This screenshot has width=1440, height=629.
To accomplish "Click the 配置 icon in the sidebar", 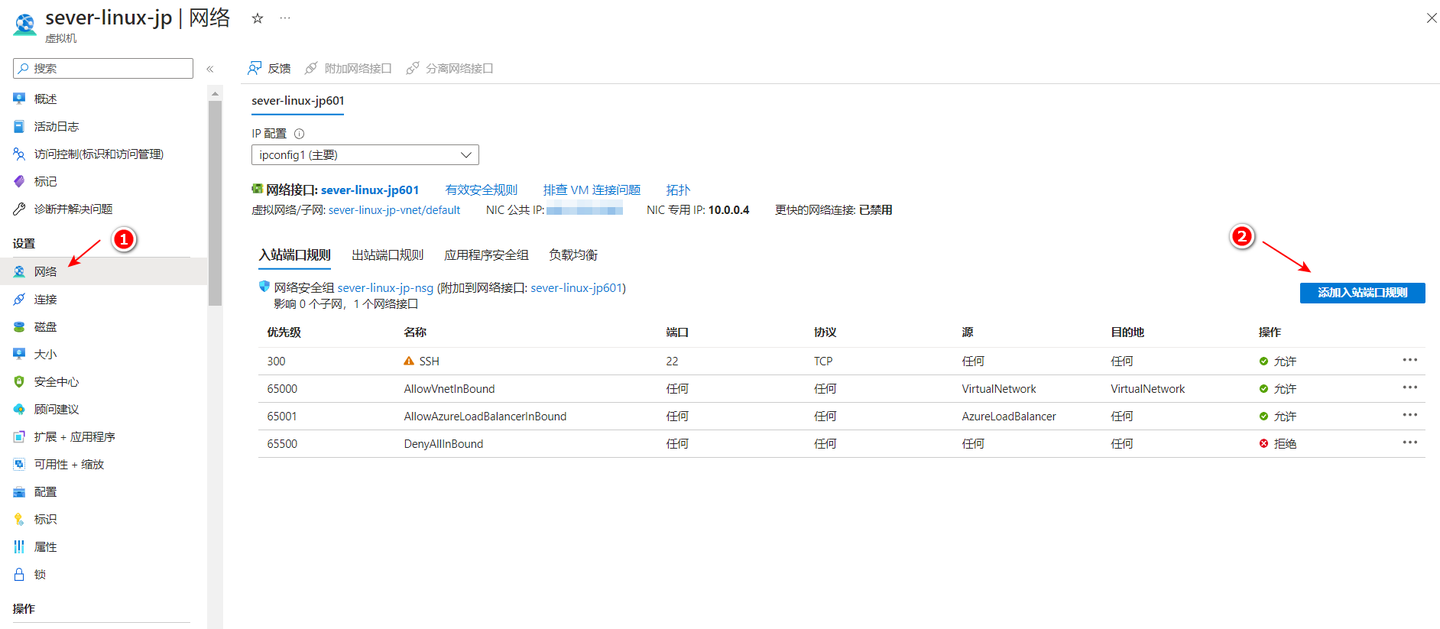I will (18, 492).
